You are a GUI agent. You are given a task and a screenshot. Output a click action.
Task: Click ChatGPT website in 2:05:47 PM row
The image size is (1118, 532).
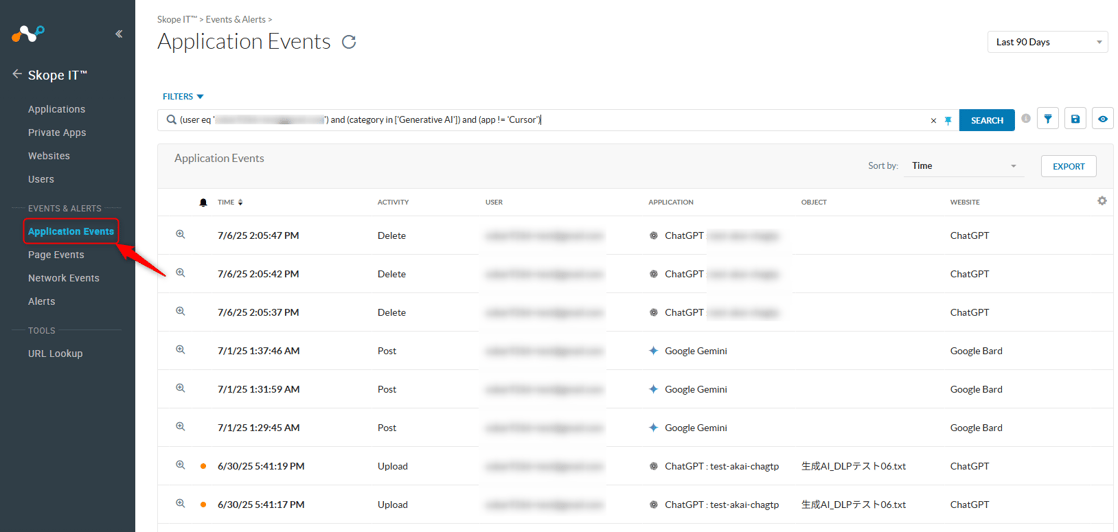point(969,235)
